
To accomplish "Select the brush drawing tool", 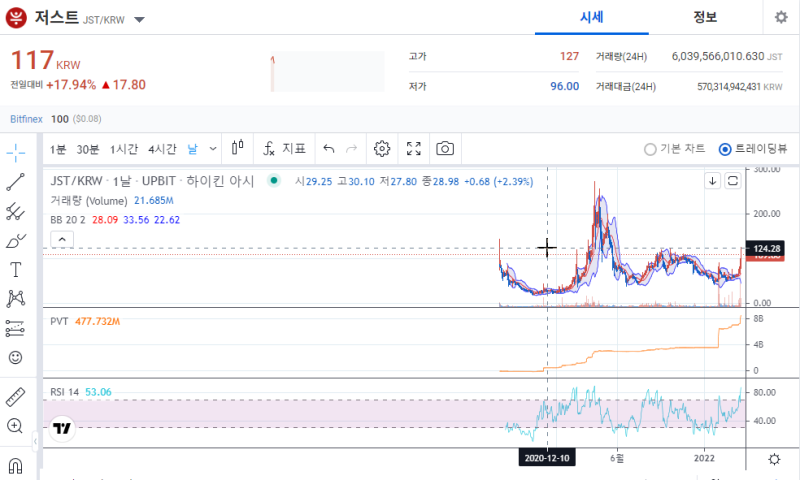I will coord(15,240).
